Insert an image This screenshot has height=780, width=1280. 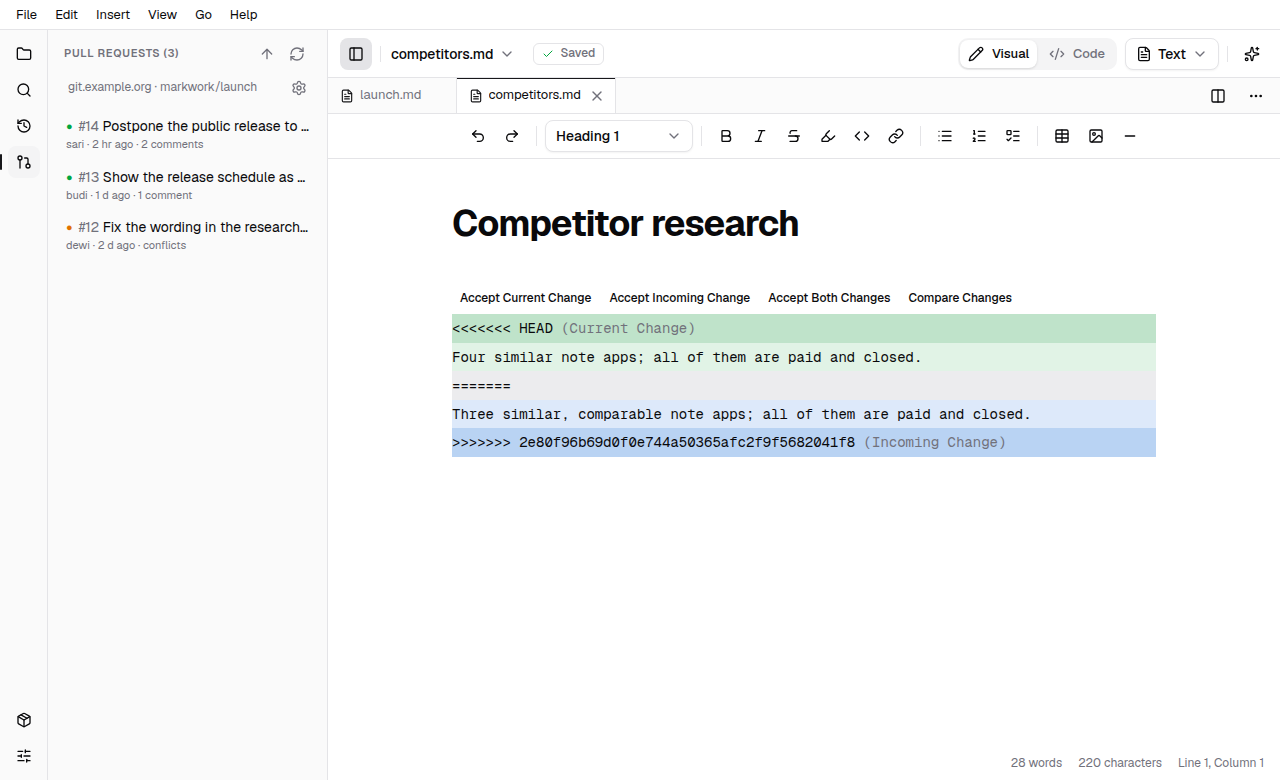click(x=1096, y=136)
